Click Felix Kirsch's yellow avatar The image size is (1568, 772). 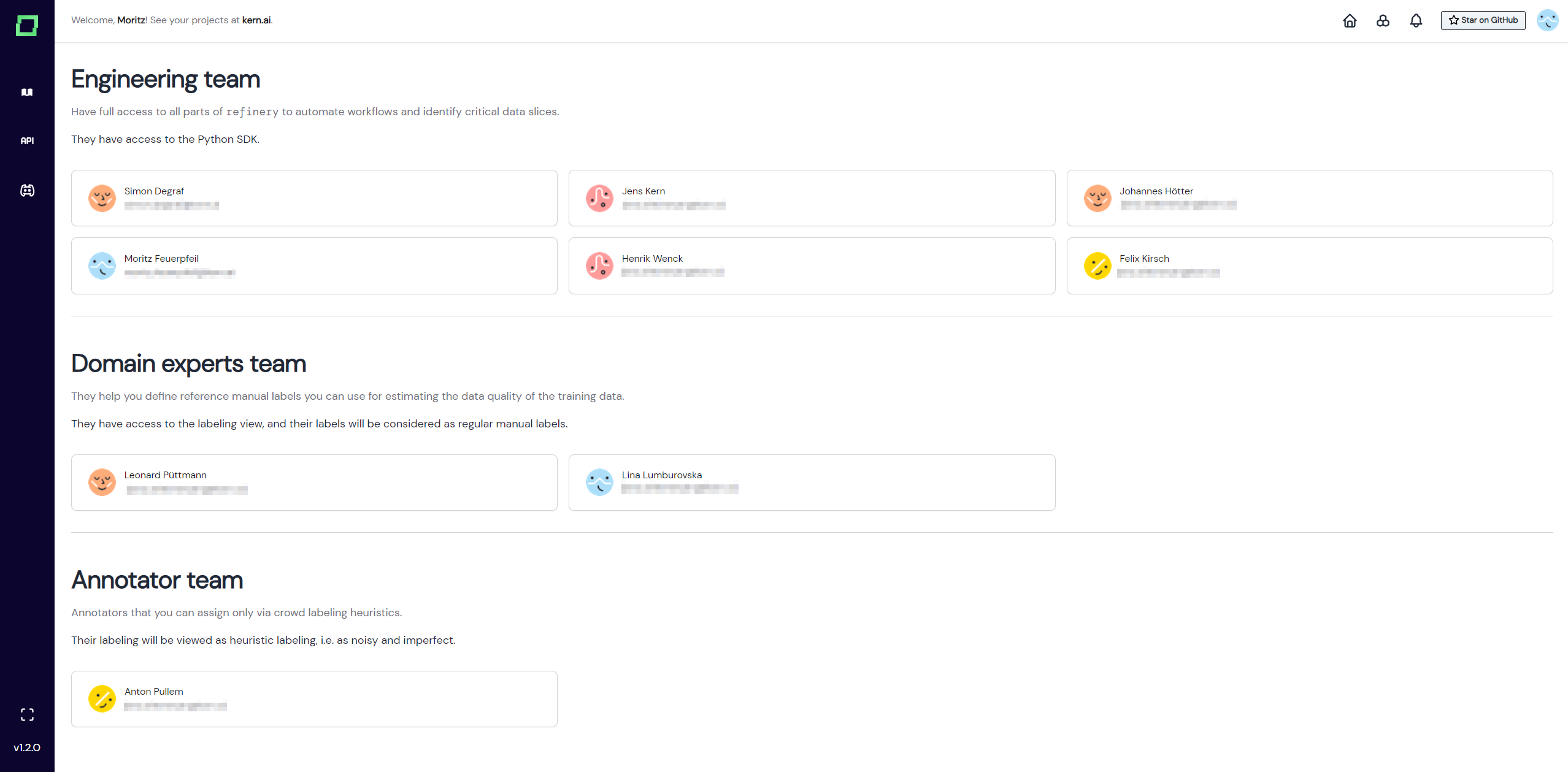click(x=1097, y=266)
